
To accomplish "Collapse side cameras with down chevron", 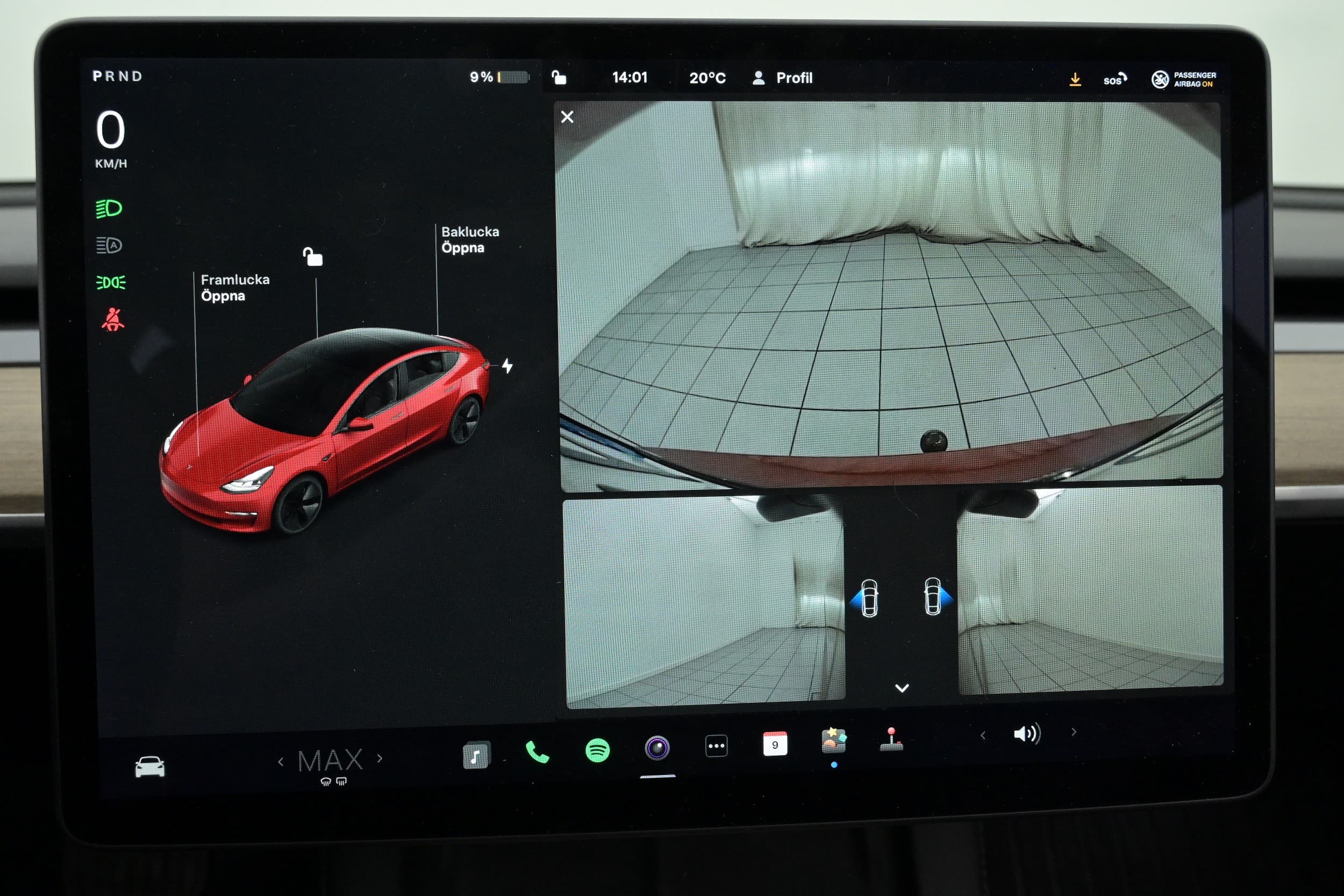I will 902,688.
